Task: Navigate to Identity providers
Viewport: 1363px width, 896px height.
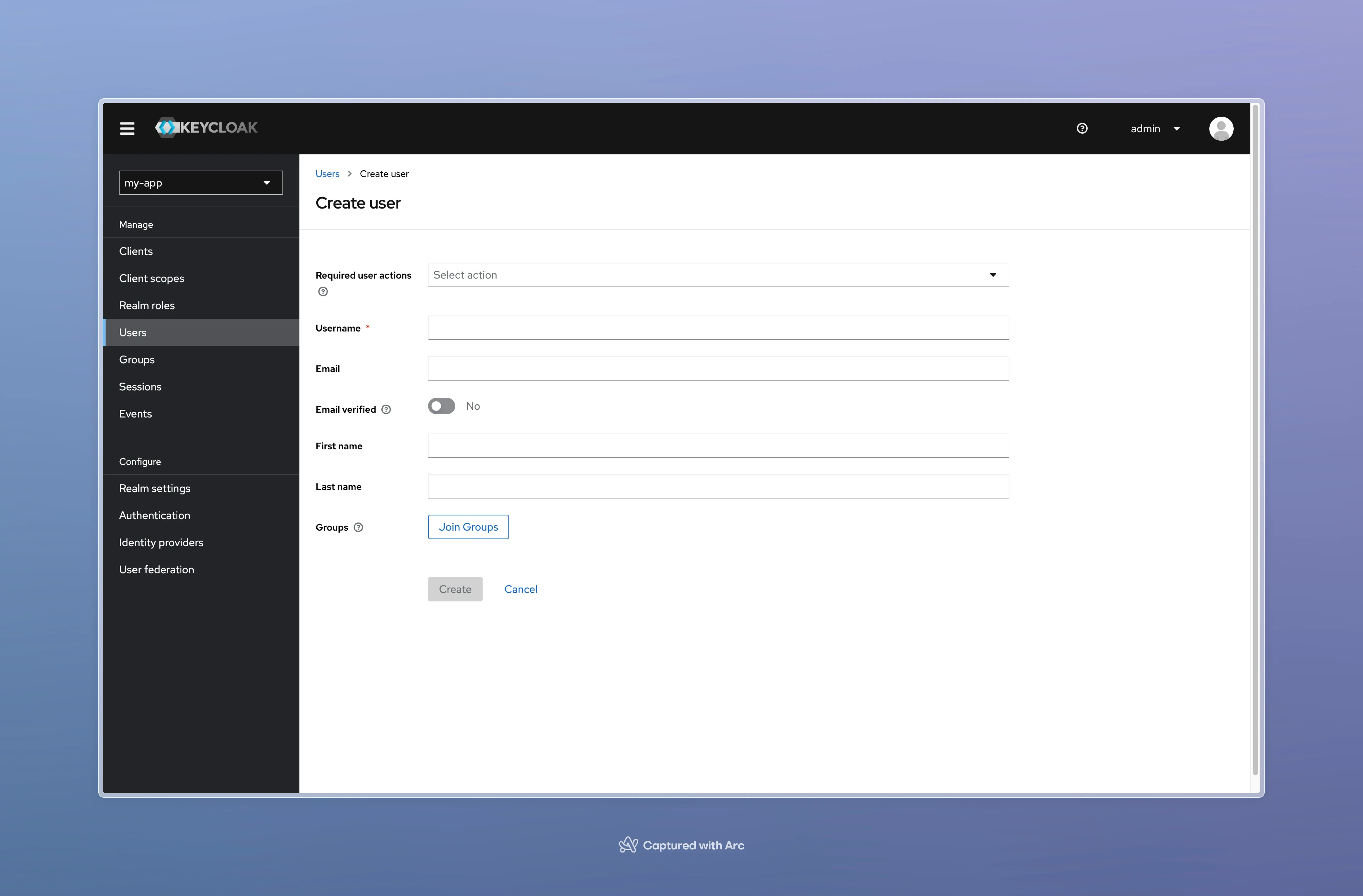Action: click(161, 542)
